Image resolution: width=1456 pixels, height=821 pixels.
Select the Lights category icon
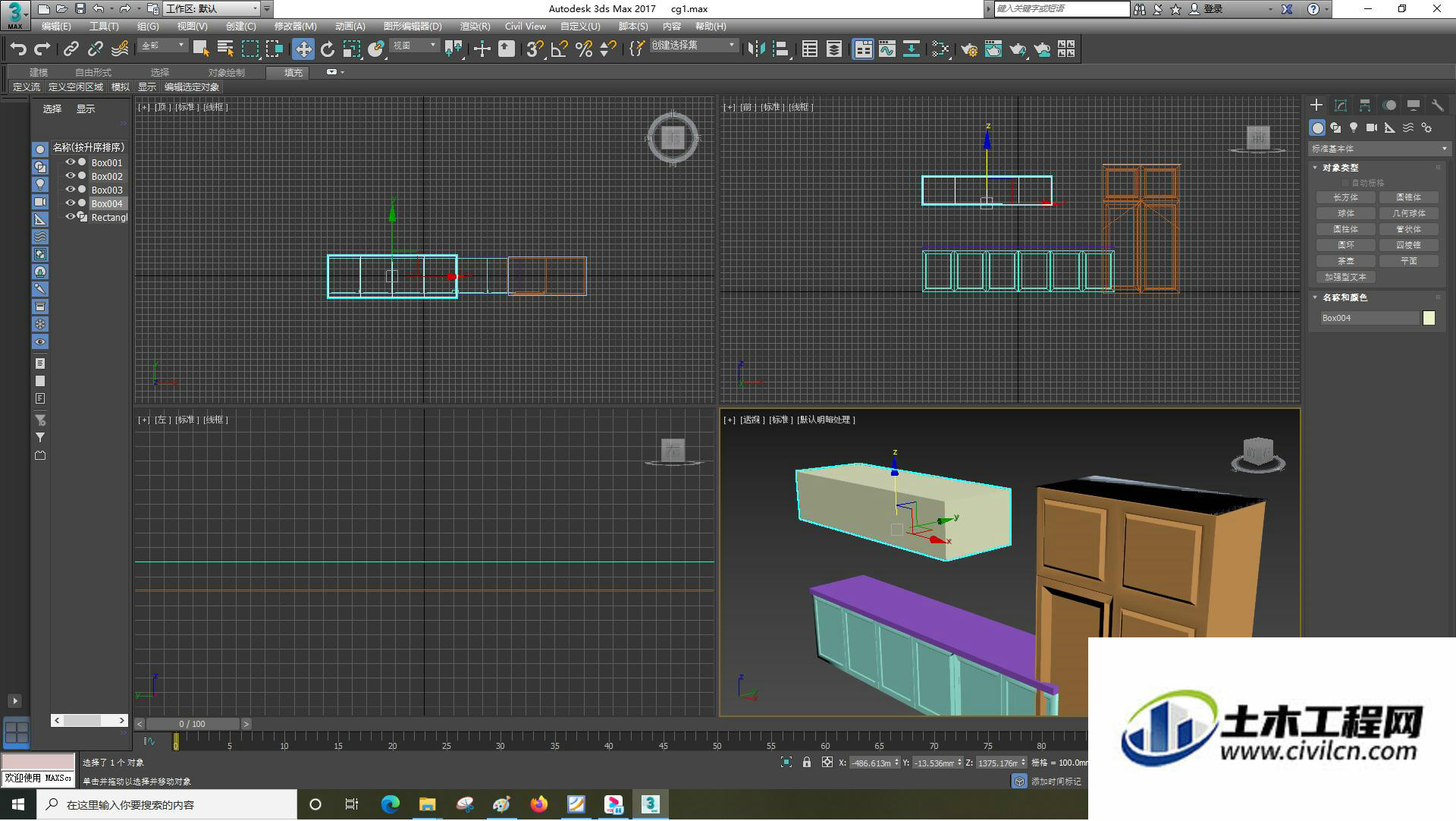coord(1354,128)
